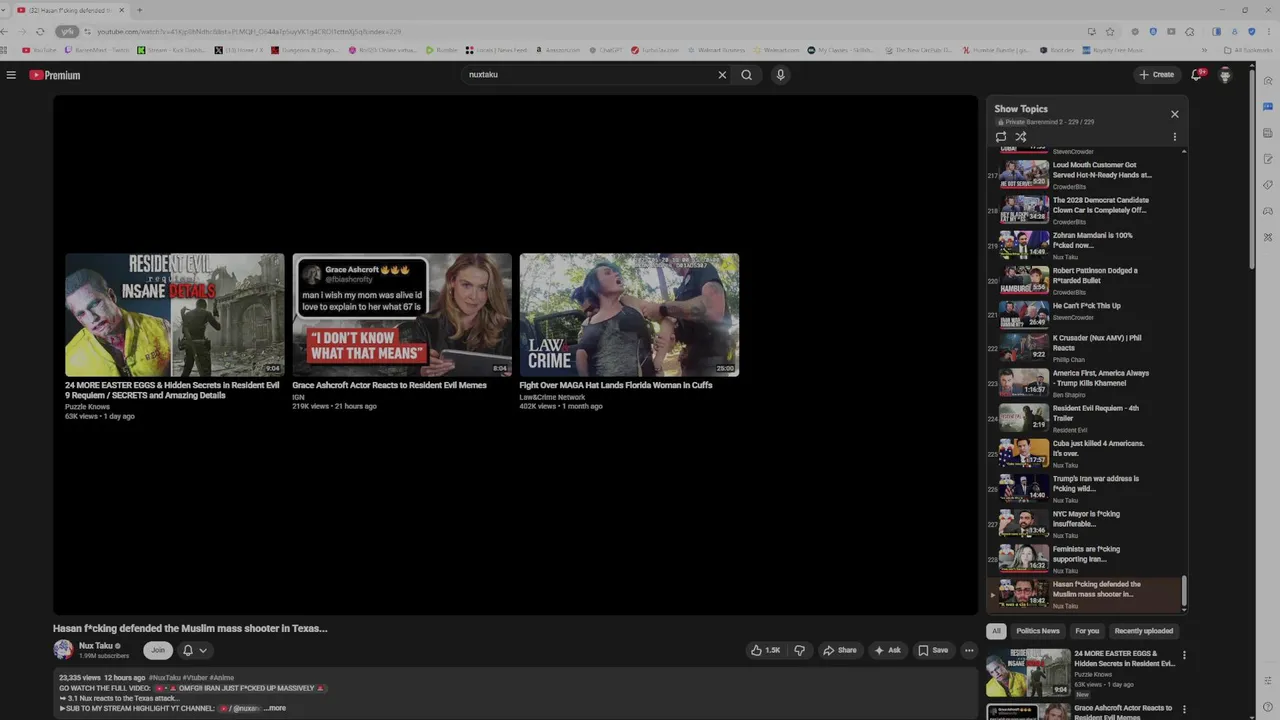
Task: Select the All filter chip
Action: pos(996,631)
